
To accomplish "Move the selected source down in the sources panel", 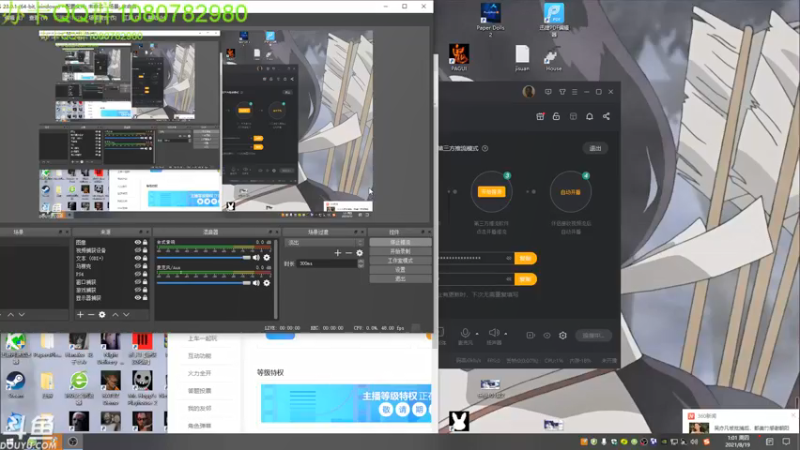I will pos(126,315).
